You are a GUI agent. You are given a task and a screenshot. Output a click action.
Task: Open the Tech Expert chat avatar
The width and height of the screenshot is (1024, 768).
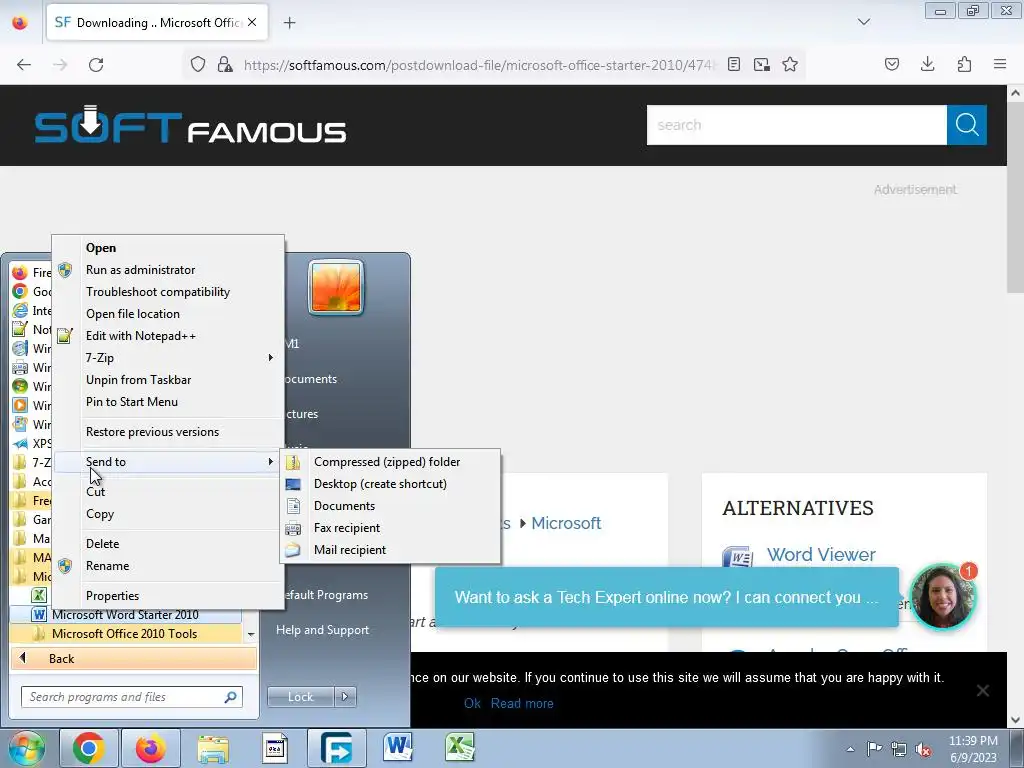[942, 596]
